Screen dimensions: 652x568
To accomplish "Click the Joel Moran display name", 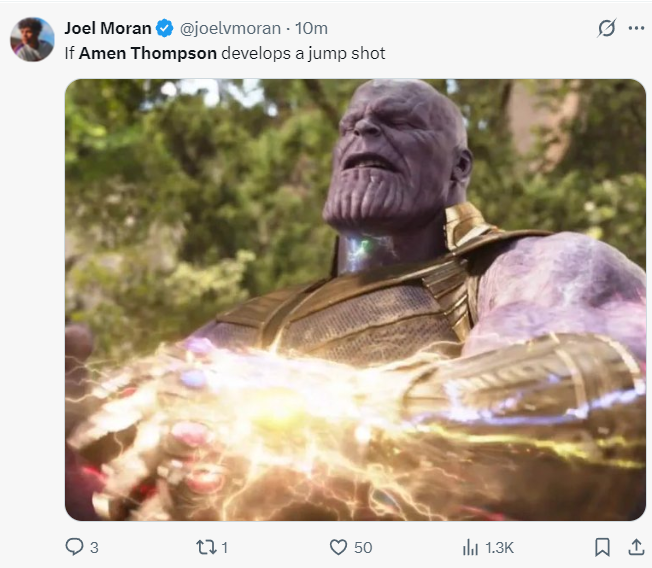I will tap(107, 28).
